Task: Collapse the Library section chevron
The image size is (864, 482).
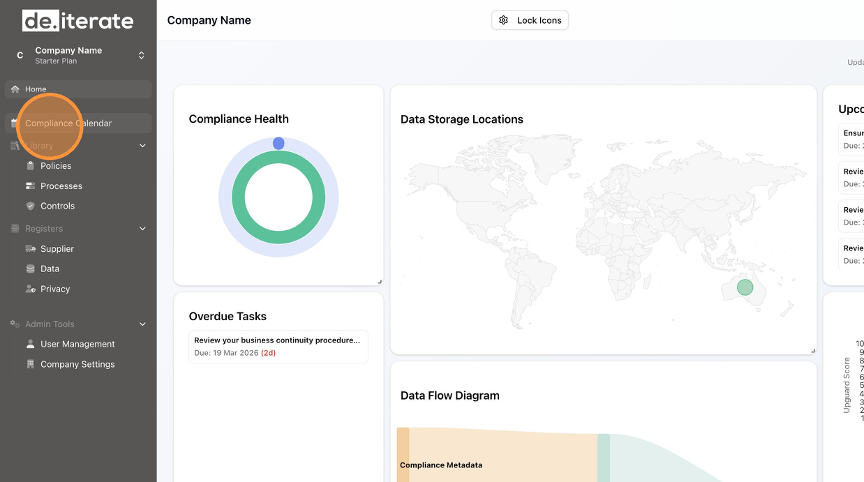Action: [142, 146]
